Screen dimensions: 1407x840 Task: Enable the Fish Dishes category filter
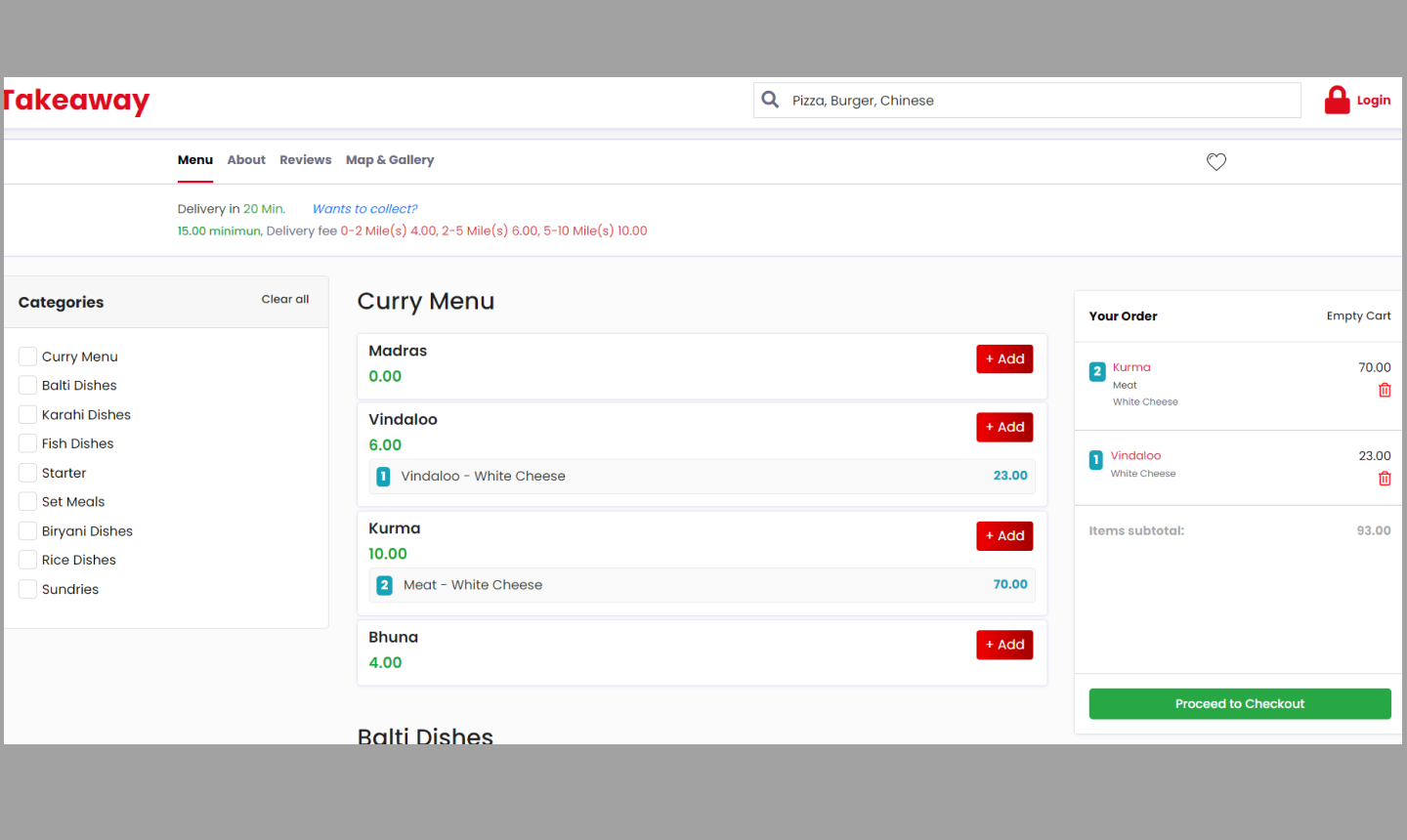click(28, 443)
